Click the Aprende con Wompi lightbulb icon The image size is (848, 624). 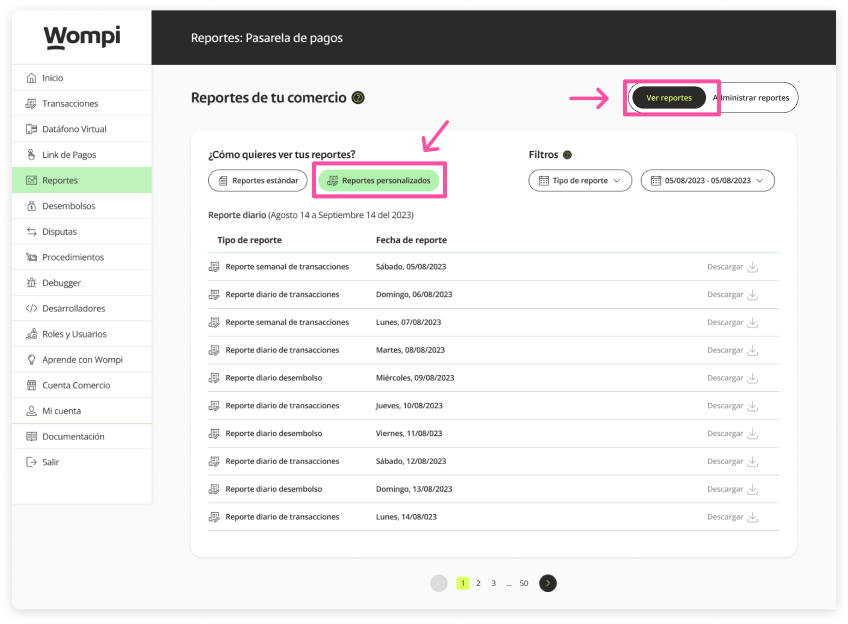pos(32,360)
